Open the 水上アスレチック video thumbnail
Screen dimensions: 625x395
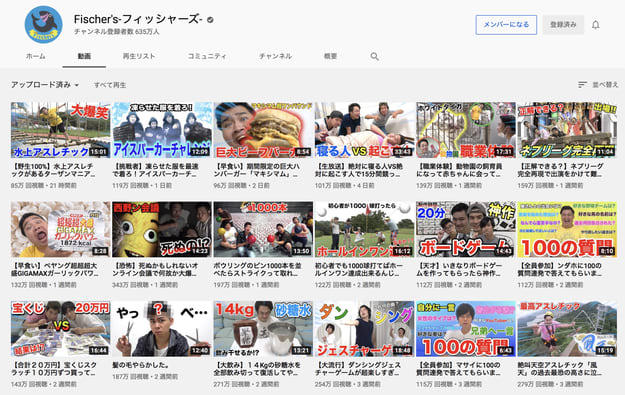click(x=61, y=130)
